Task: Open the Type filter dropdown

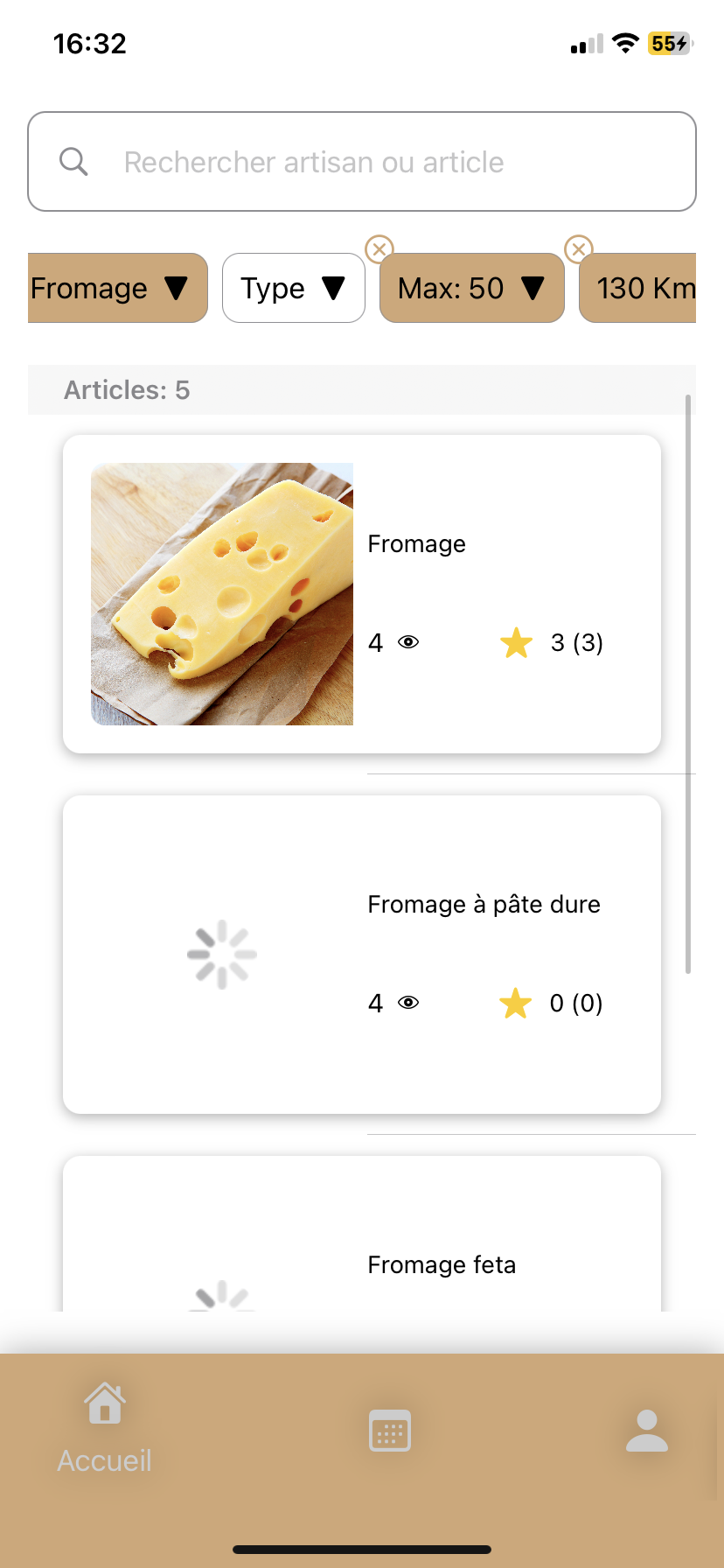Action: coord(294,288)
